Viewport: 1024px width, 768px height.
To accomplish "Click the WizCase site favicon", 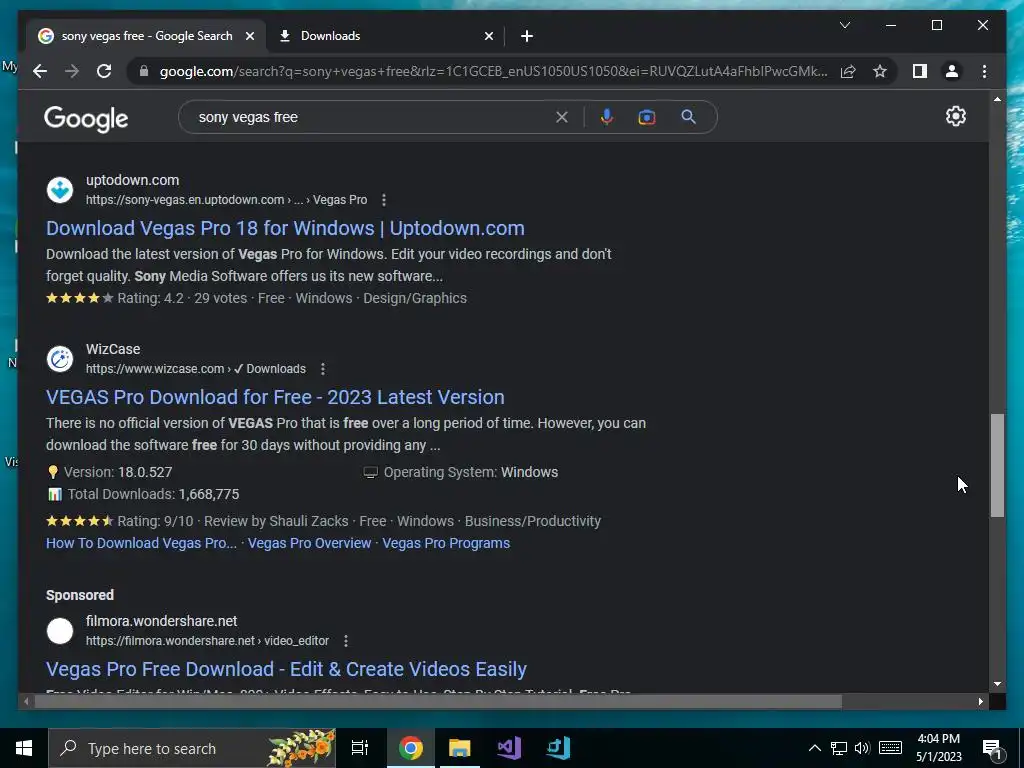I will point(60,359).
